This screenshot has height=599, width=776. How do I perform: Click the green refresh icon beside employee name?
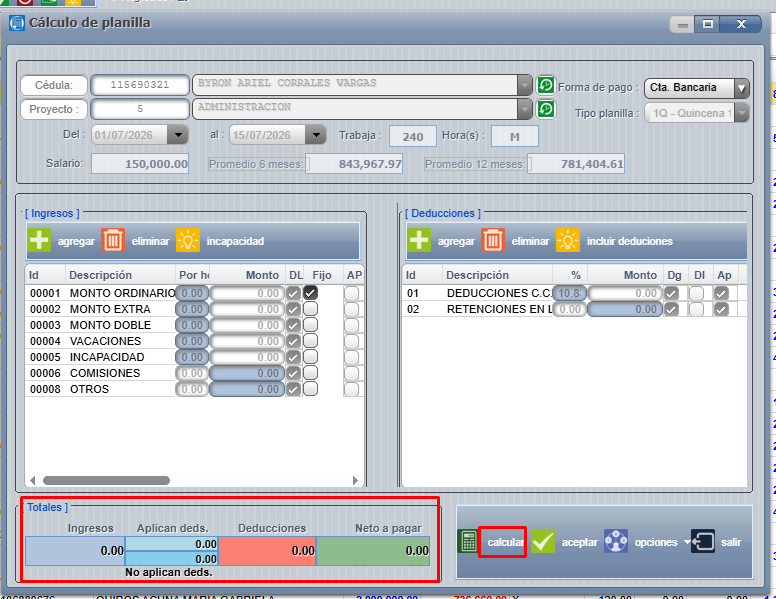[x=546, y=85]
